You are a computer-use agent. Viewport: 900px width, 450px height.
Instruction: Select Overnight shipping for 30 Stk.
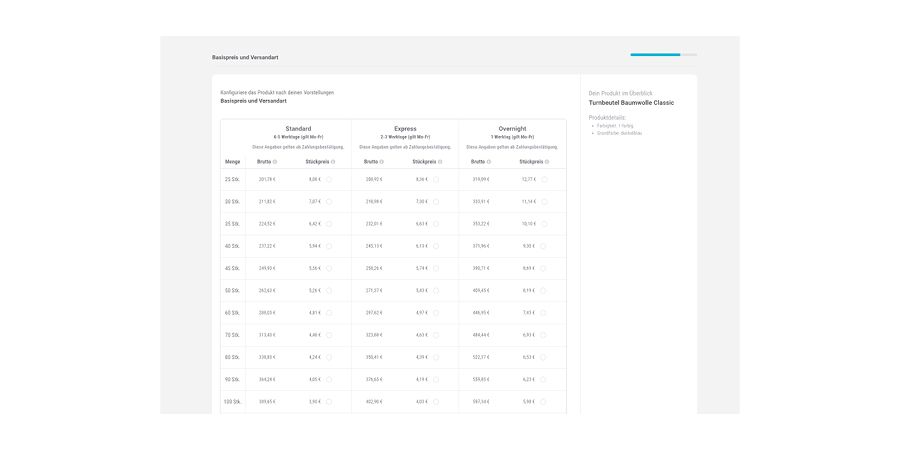coord(544,201)
